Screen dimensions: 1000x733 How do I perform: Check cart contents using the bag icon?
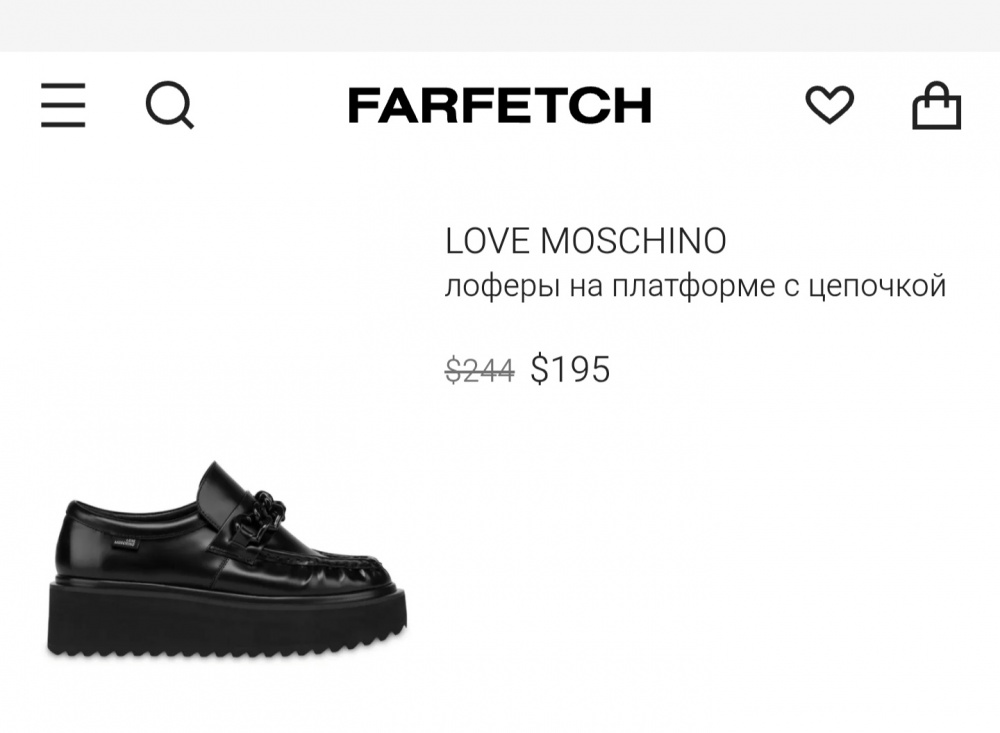(x=932, y=104)
